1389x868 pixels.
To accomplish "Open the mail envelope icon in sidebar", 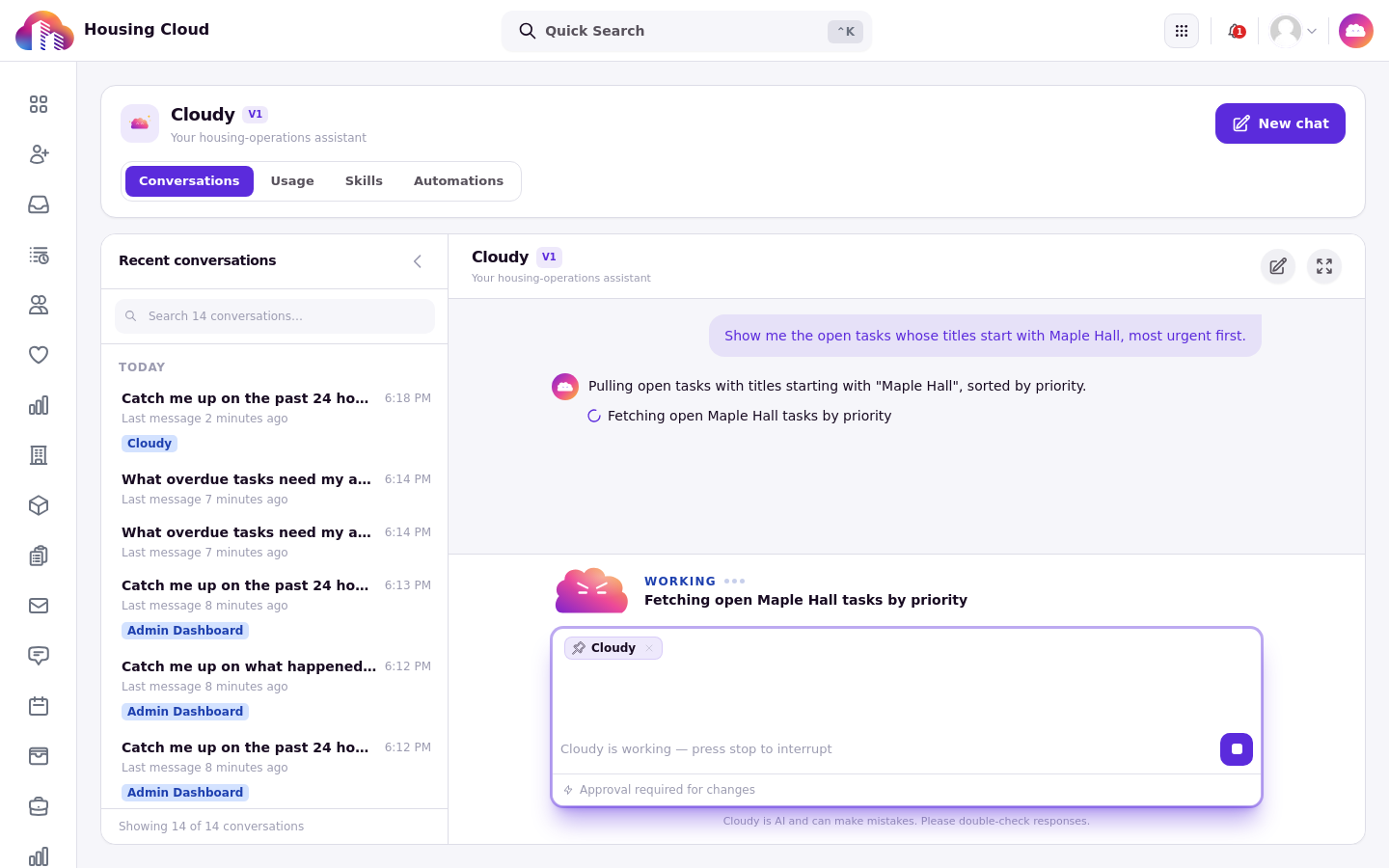I will (x=39, y=606).
